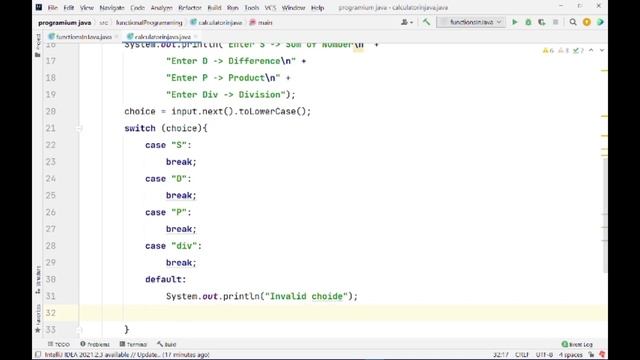
Task: Click the src breadcrumb
Action: tap(104, 23)
